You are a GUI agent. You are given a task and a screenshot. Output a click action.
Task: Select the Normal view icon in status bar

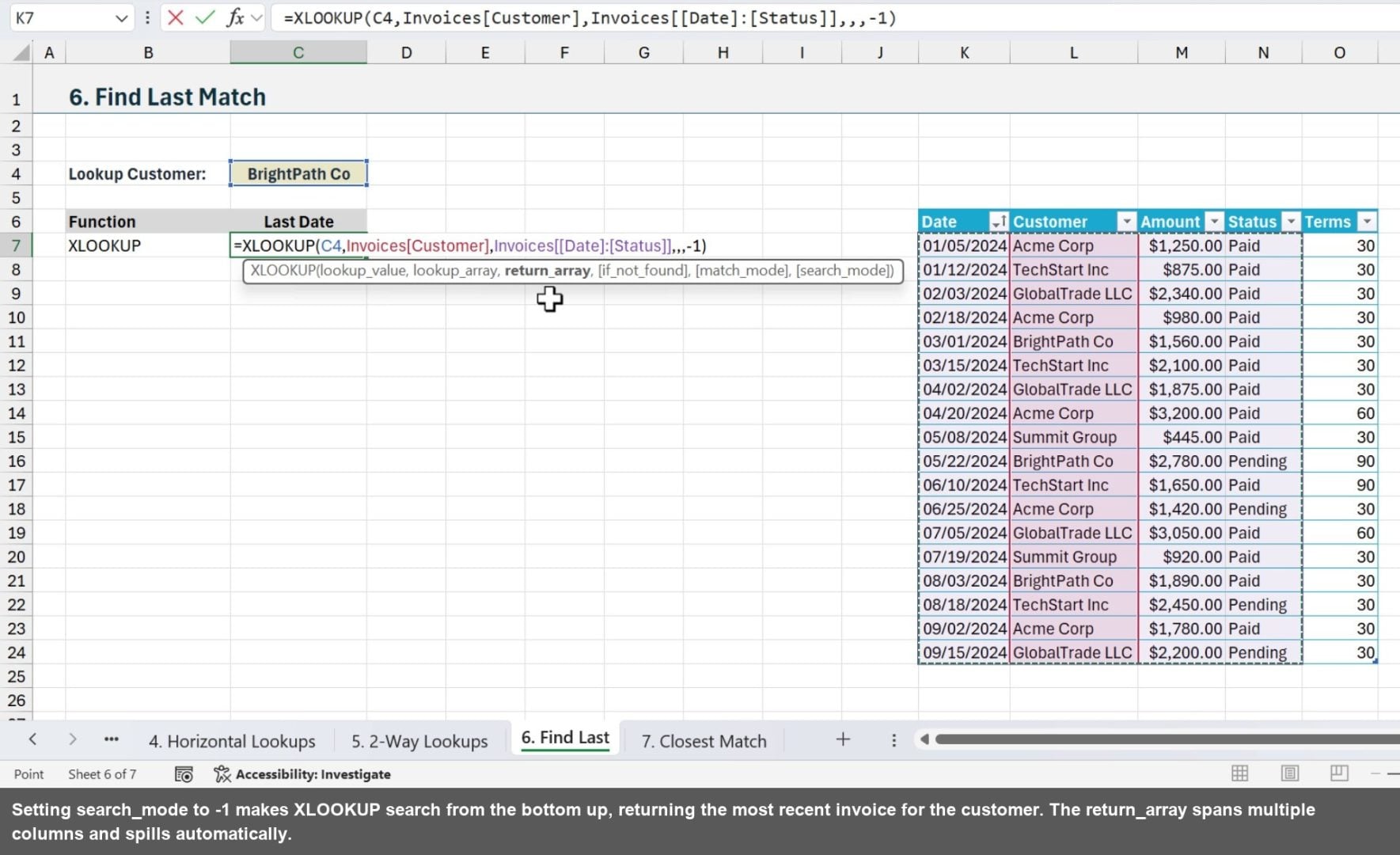coord(1239,773)
